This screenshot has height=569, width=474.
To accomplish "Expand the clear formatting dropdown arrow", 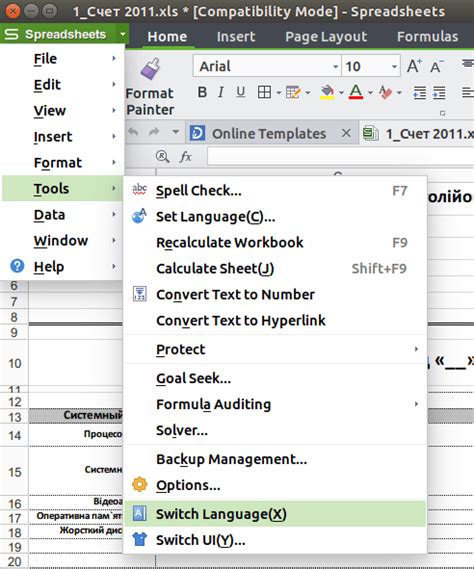I will pyautogui.click(x=399, y=93).
